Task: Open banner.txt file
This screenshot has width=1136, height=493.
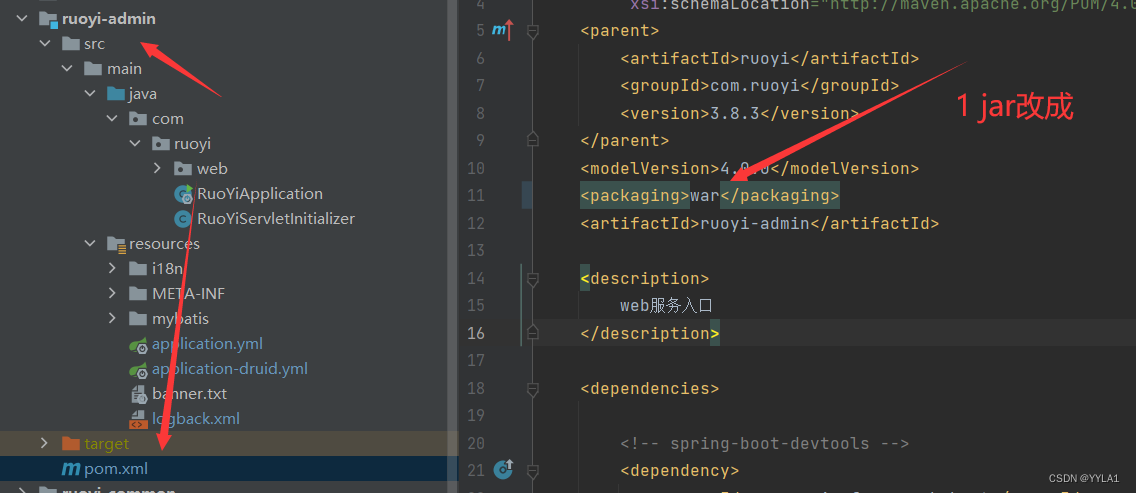Action: 189,394
